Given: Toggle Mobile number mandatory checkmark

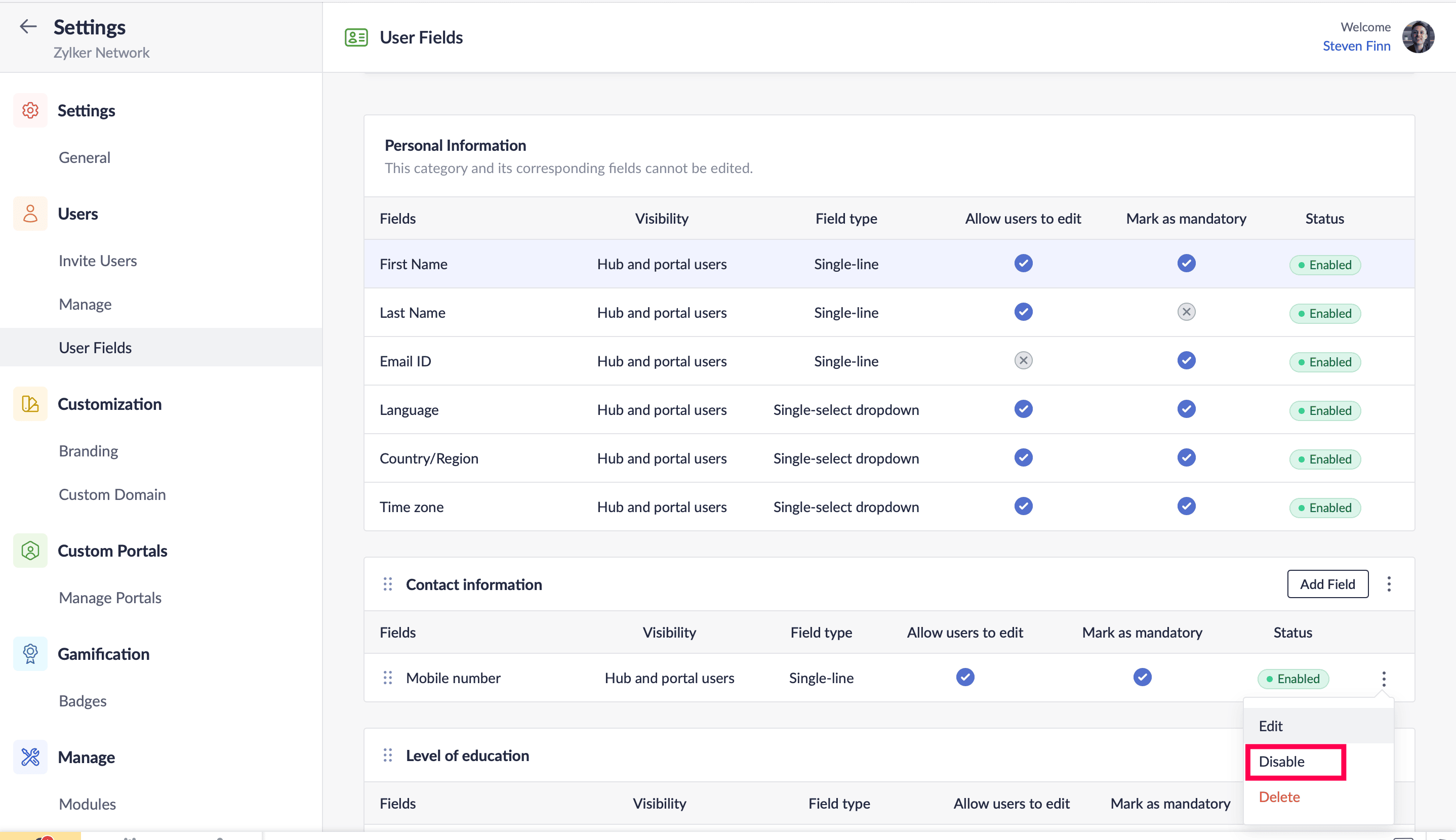Looking at the screenshot, I should (1142, 677).
